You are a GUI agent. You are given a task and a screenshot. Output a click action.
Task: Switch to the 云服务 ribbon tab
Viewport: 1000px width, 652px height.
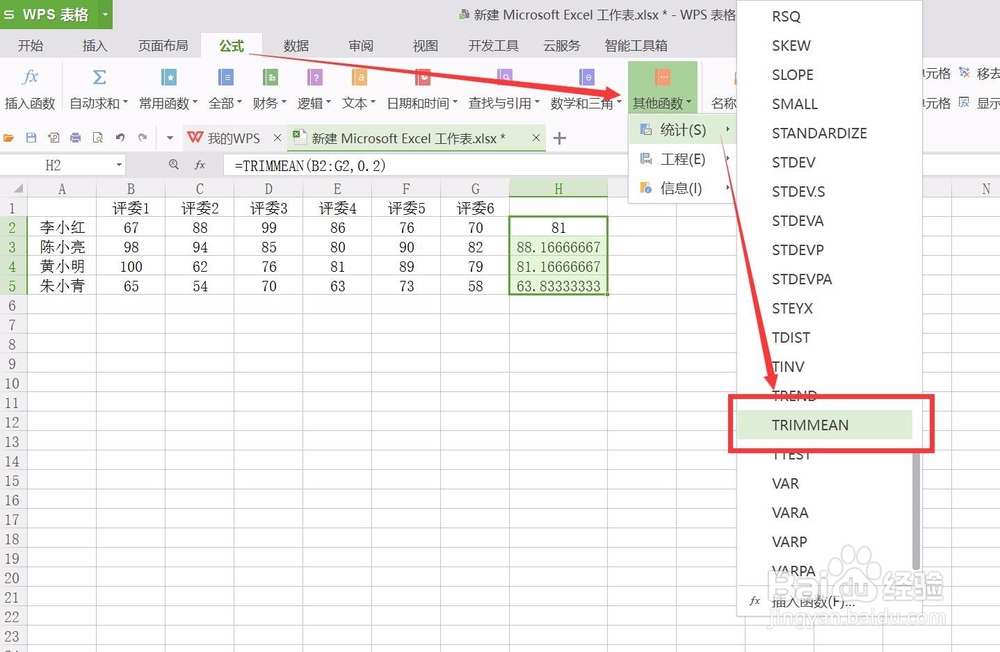click(562, 45)
